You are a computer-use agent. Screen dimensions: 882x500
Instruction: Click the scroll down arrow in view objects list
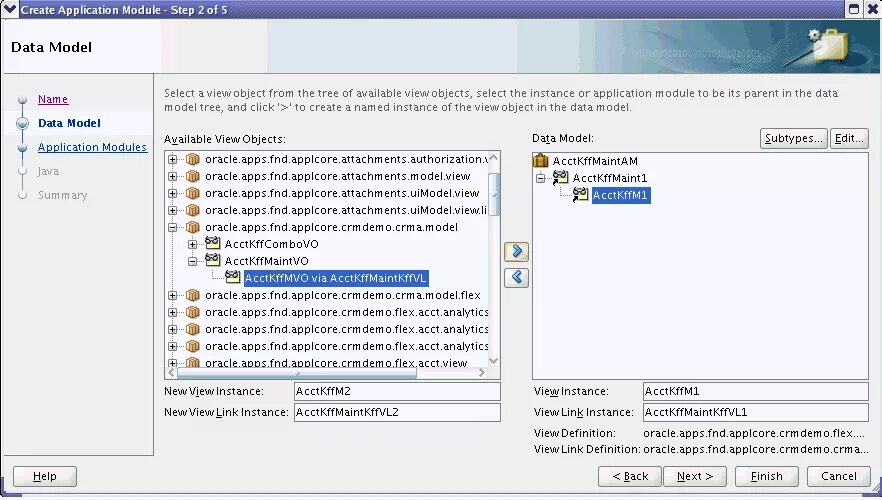click(x=494, y=361)
